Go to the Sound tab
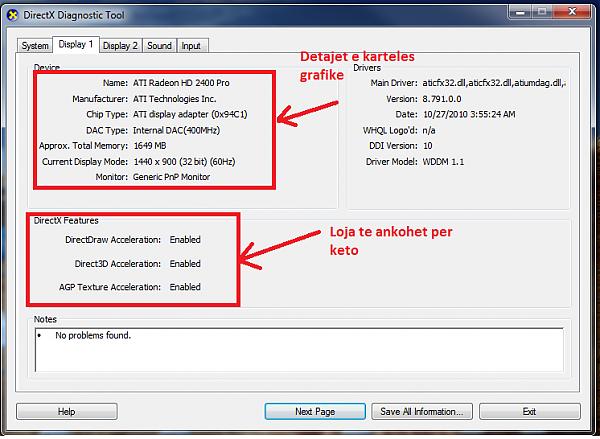This screenshot has width=600, height=439. [x=159, y=46]
